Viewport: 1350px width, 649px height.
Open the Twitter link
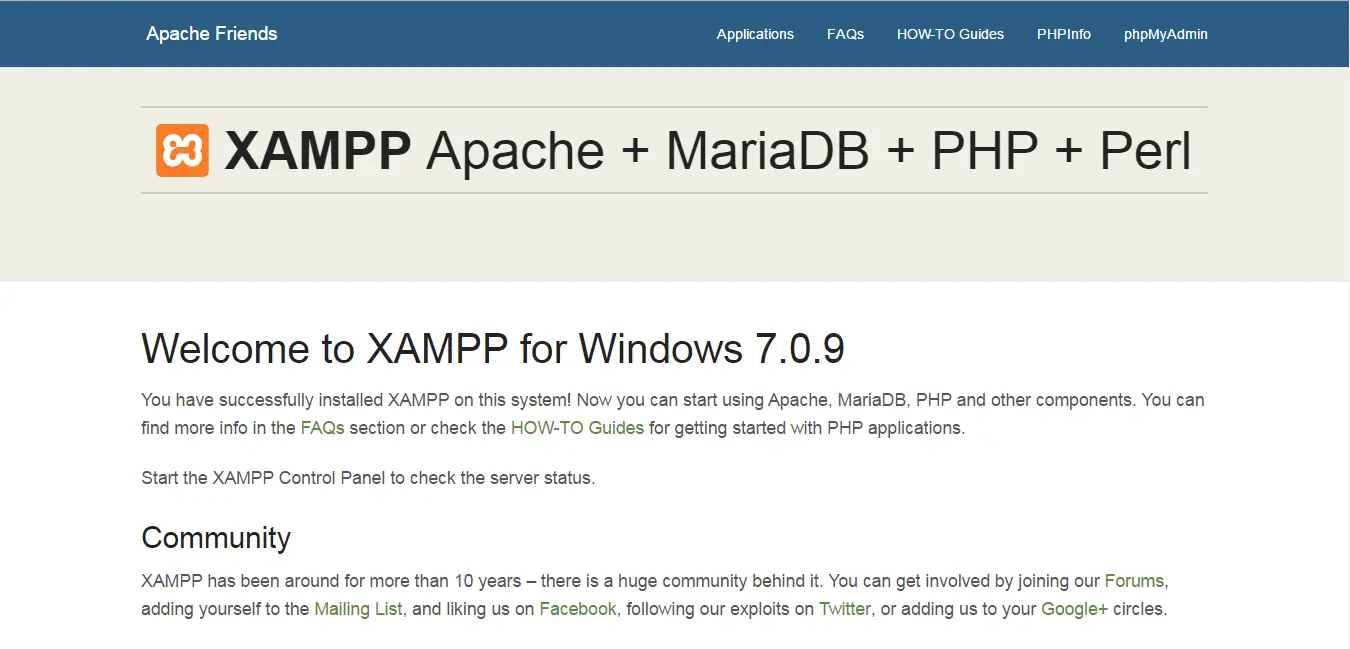click(x=845, y=608)
